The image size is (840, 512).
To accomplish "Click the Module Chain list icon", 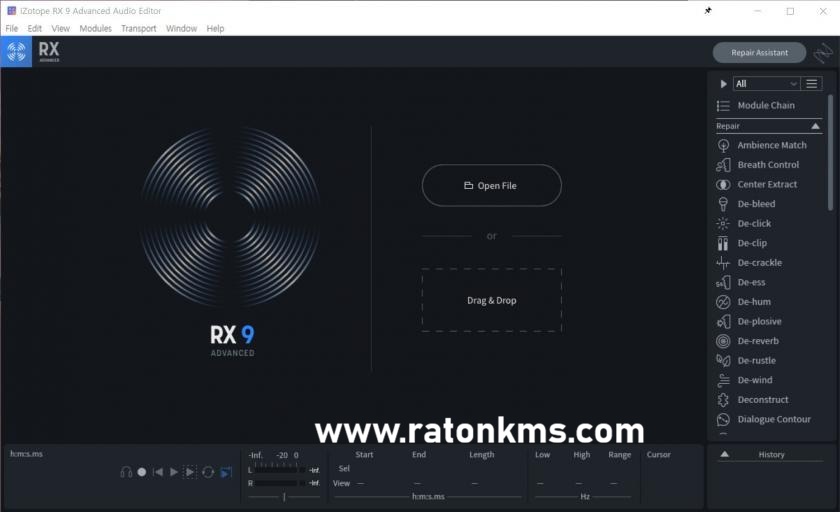I will point(723,106).
